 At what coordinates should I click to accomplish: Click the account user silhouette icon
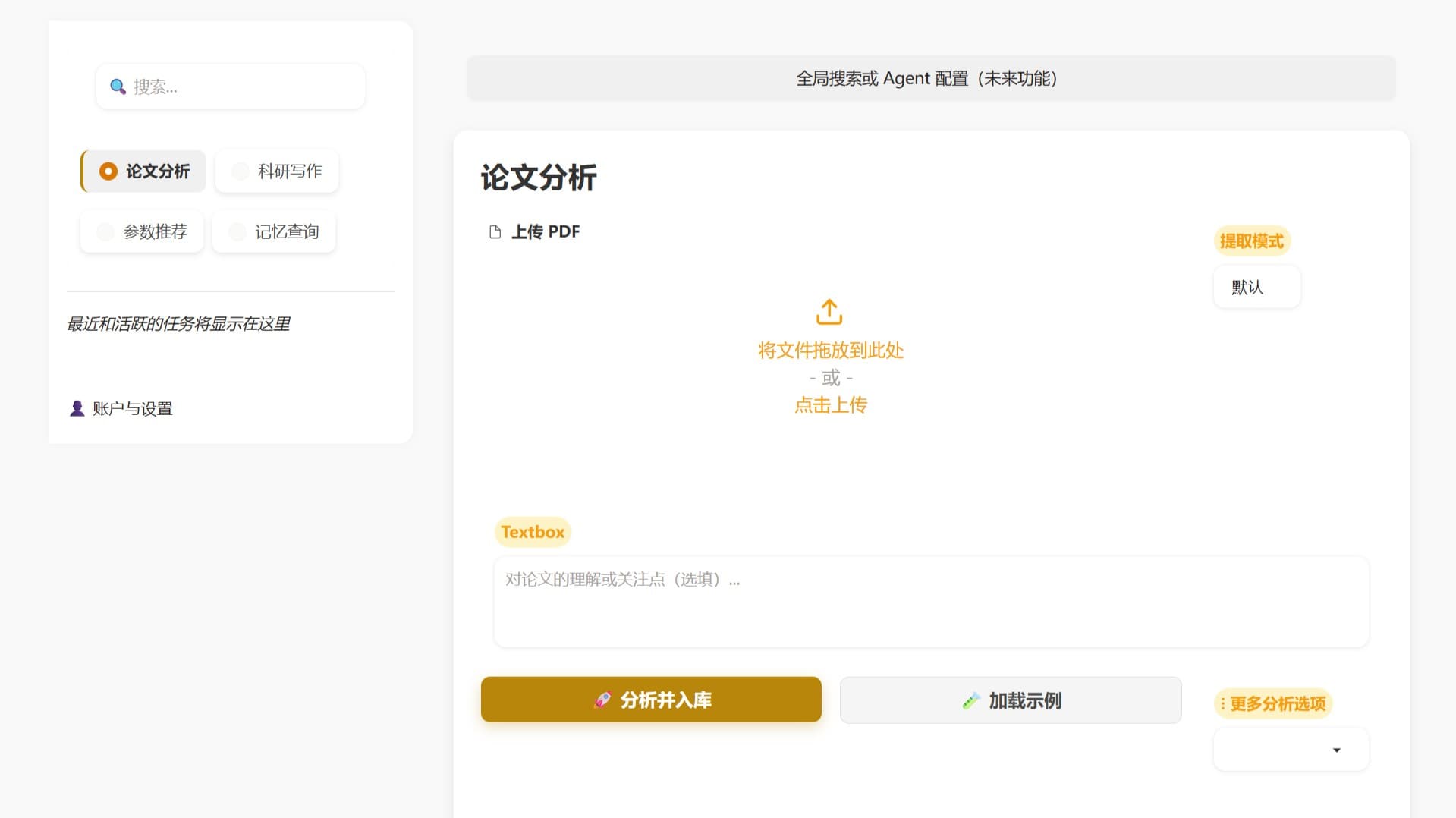tap(77, 409)
